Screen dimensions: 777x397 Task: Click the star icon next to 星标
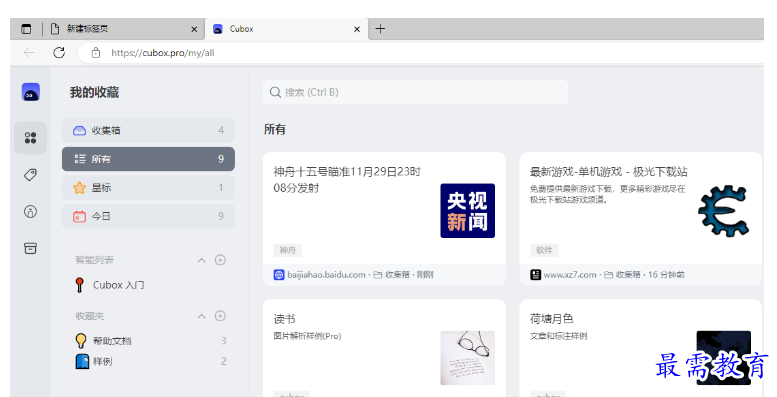click(x=79, y=188)
